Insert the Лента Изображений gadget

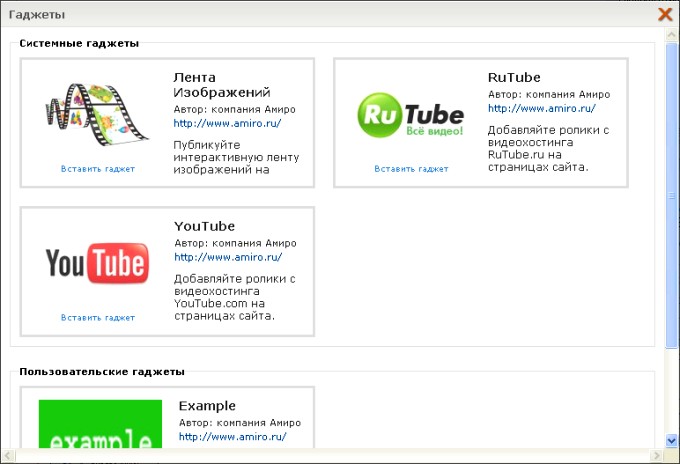[97, 169]
